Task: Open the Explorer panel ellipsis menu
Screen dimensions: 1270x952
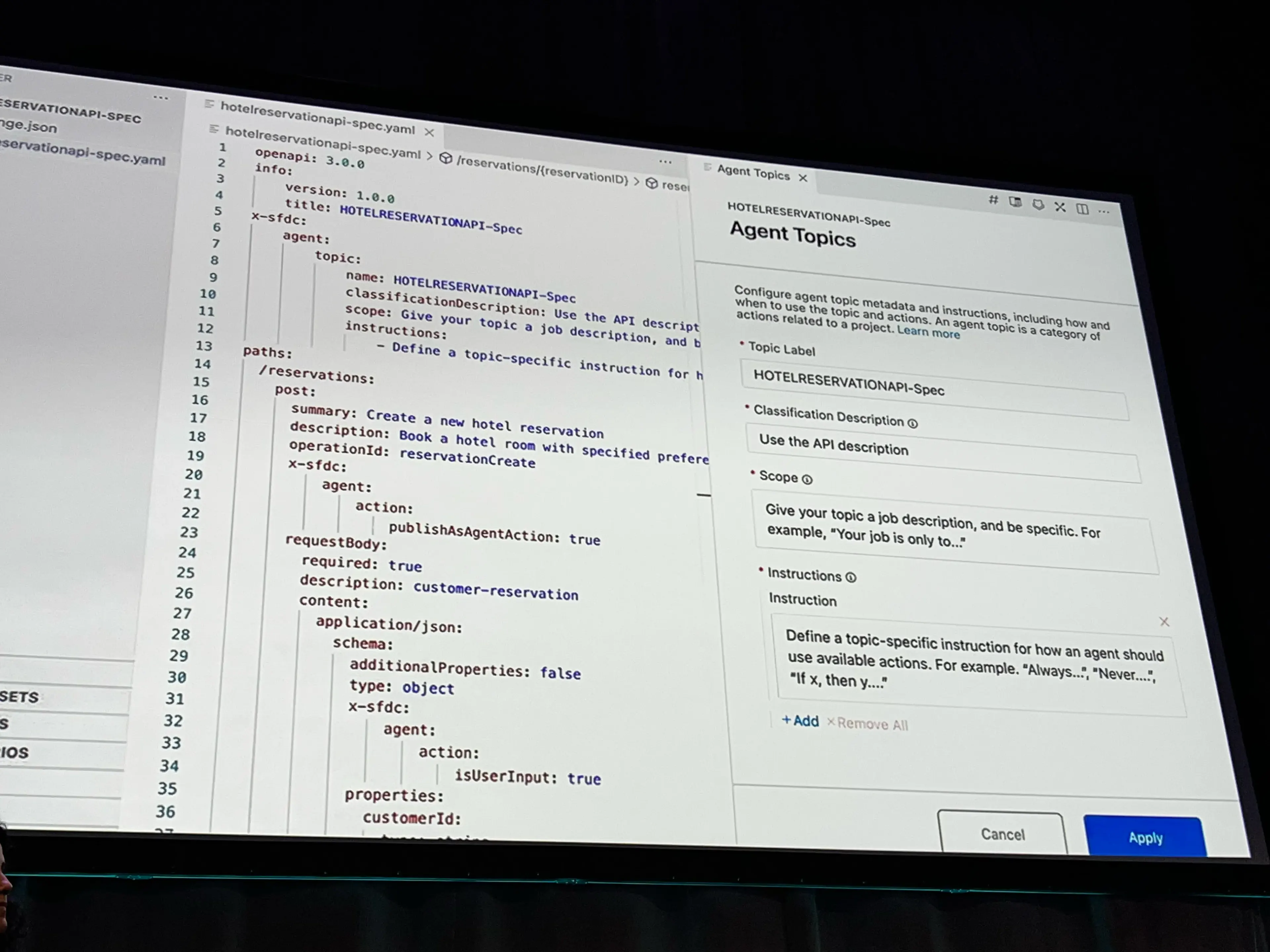Action: point(161,98)
